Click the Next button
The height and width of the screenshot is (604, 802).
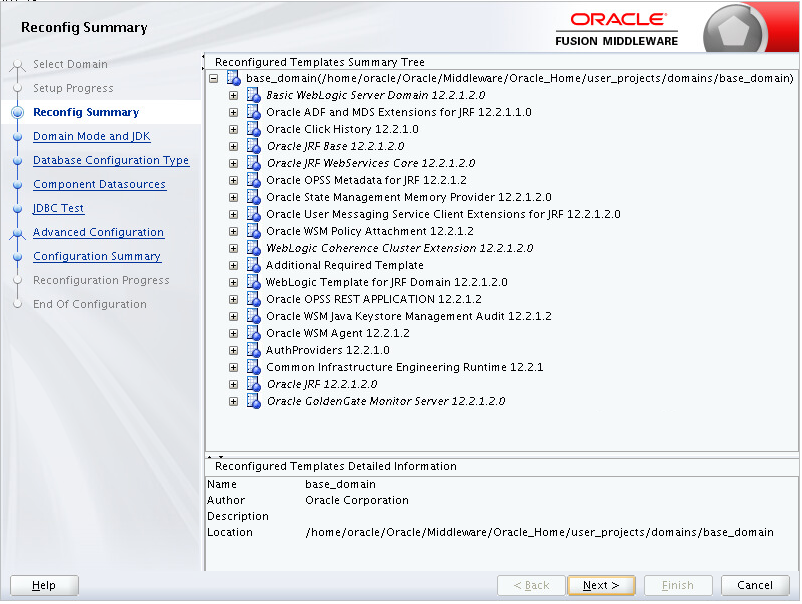click(601, 585)
